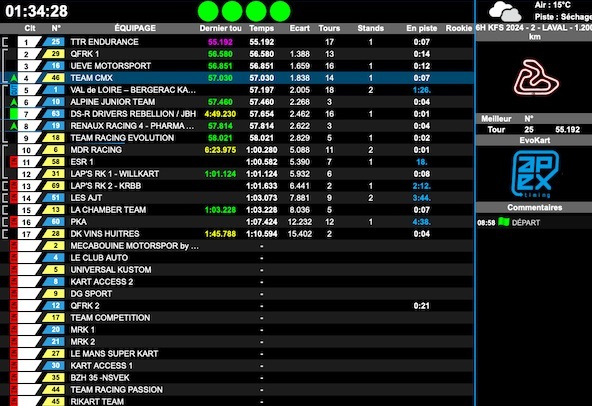Open the Apex Timing logo

[535, 174]
